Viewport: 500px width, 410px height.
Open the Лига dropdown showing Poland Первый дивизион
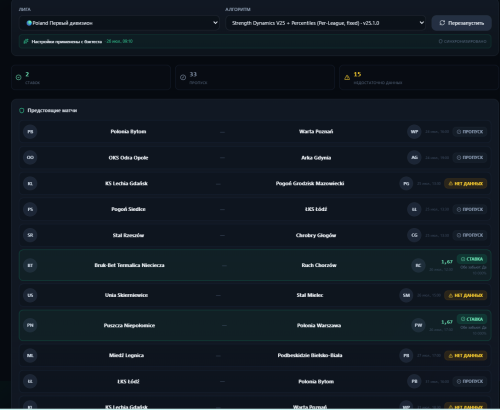pos(119,23)
